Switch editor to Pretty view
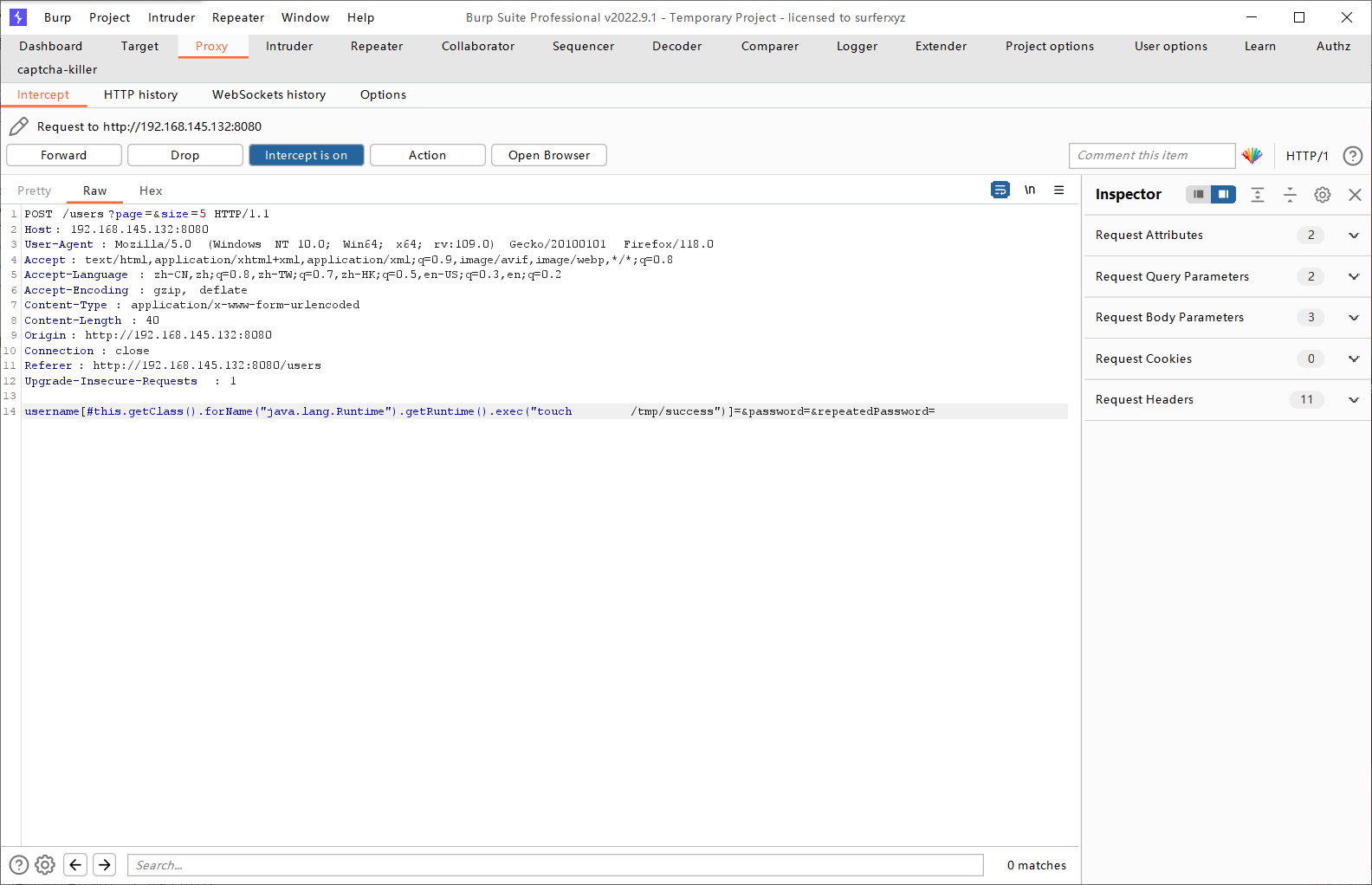1372x885 pixels. pyautogui.click(x=35, y=191)
